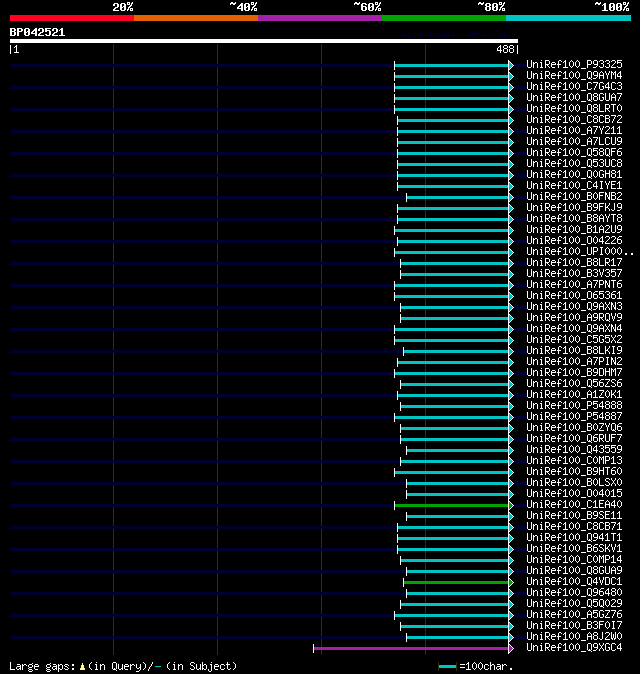The width and height of the screenshot is (640, 674).
Task: Select hit label UniRef100_Q58QF6
Action: click(574, 153)
